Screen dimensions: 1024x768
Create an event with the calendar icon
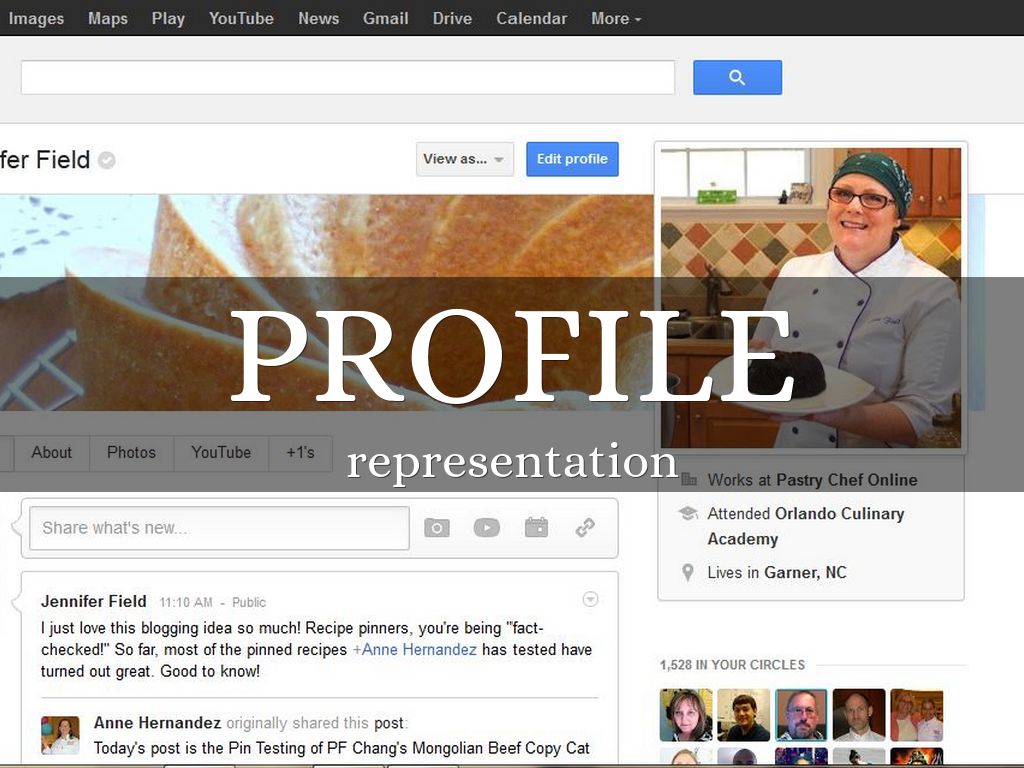coord(536,527)
